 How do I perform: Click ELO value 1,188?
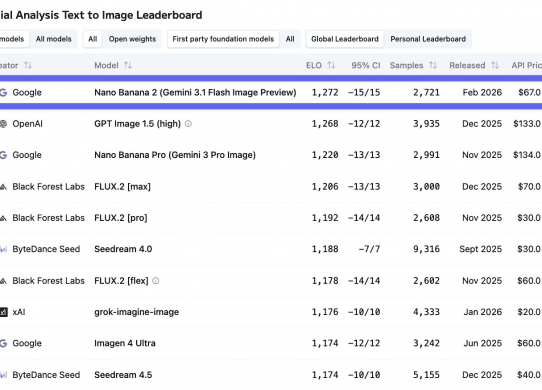tap(325, 249)
